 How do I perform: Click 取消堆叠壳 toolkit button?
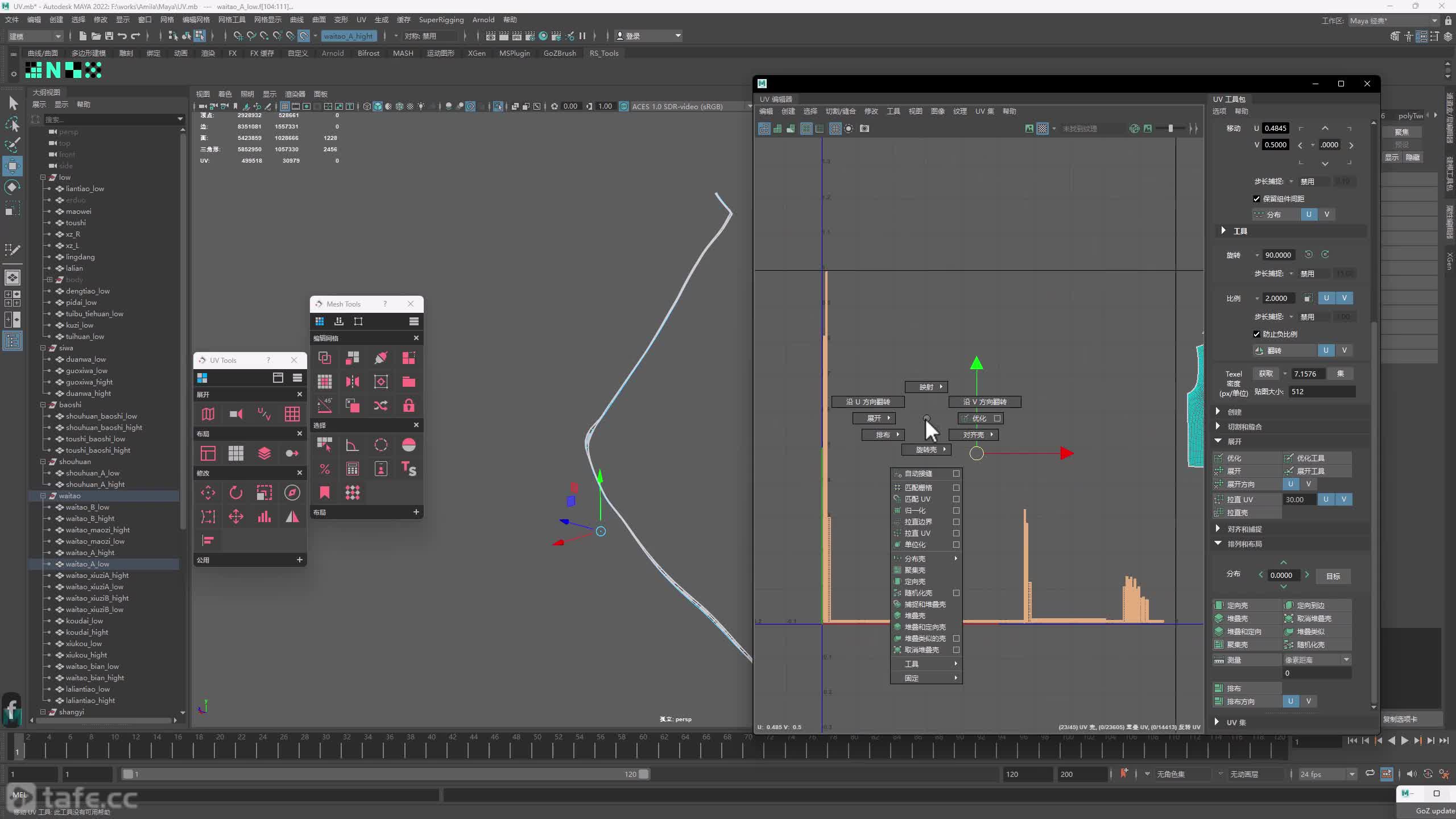click(x=1317, y=618)
